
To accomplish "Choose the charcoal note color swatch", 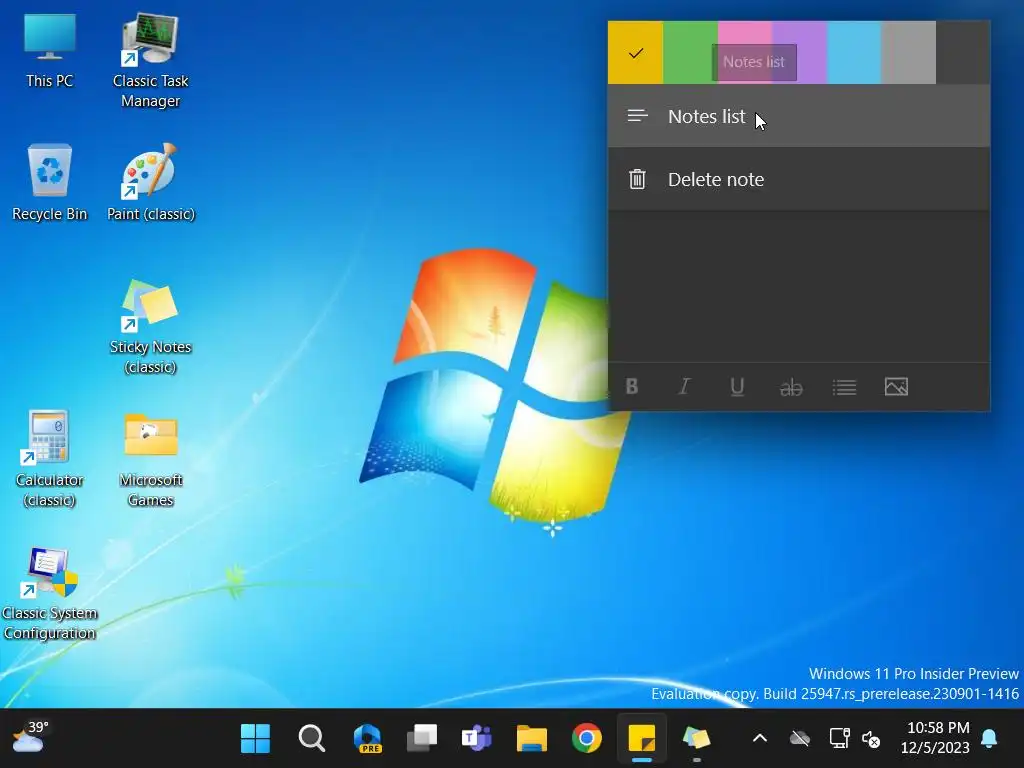I will (x=963, y=52).
